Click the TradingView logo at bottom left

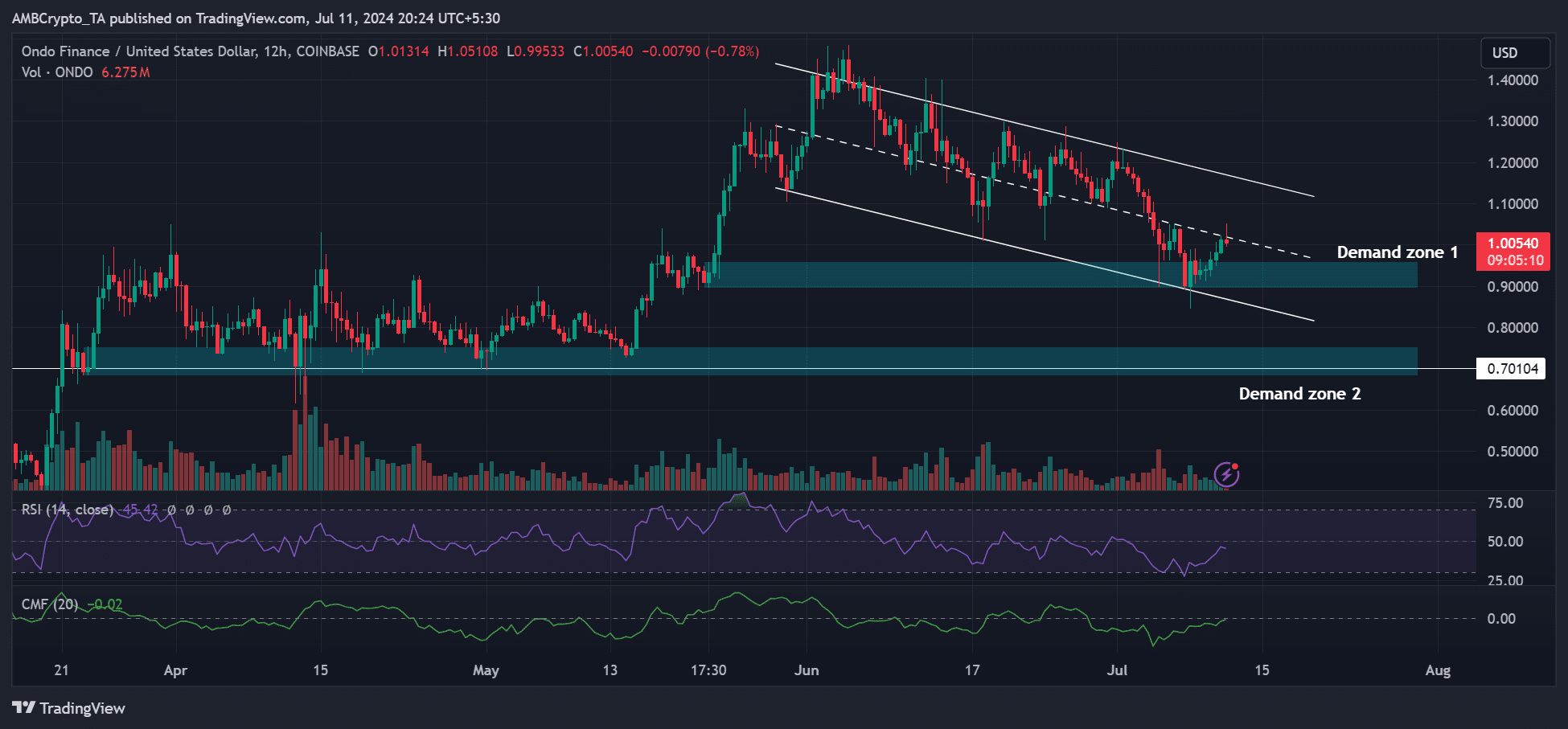(69, 708)
